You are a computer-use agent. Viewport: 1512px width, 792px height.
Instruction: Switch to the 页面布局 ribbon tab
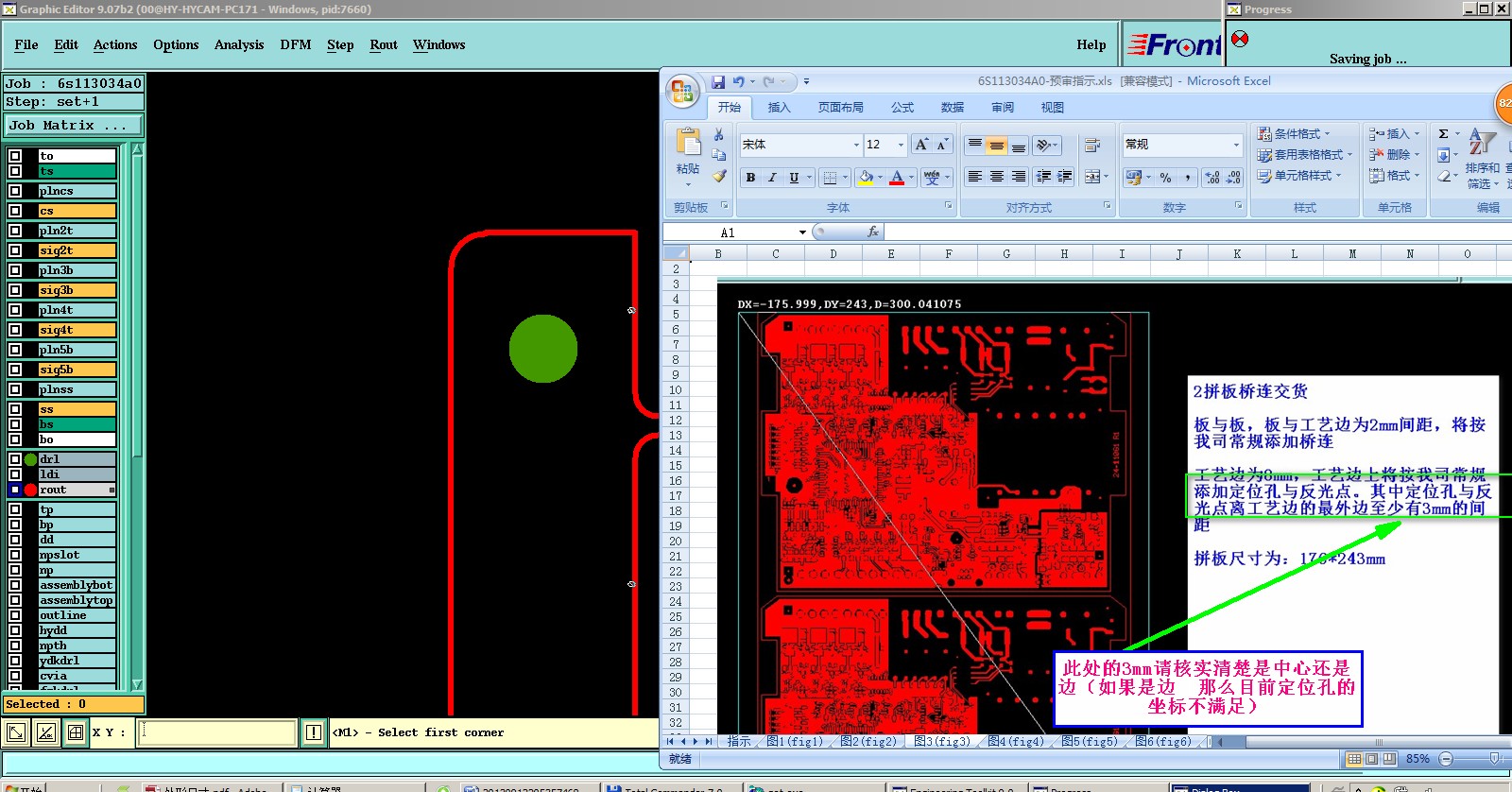coord(841,108)
